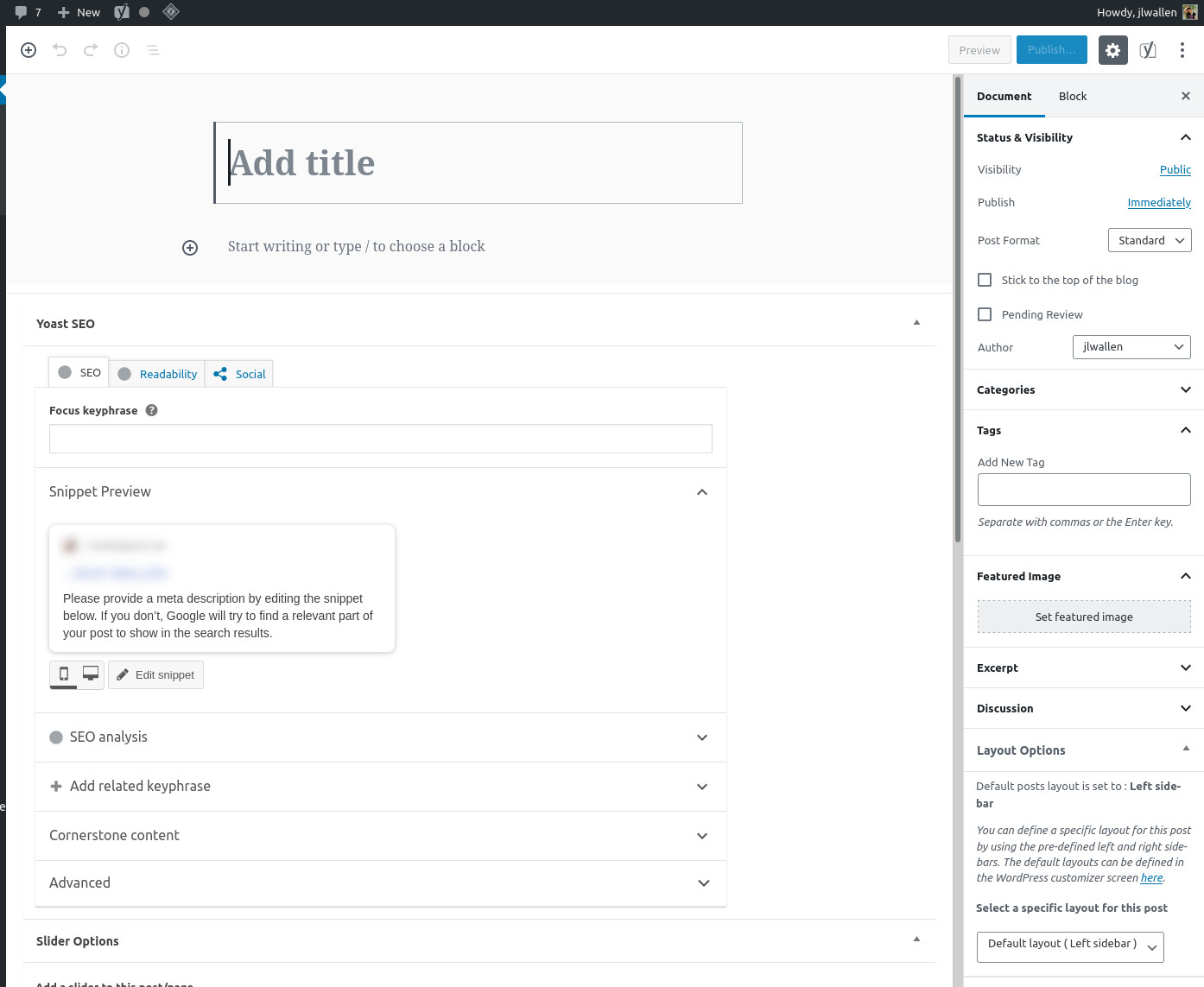1204x987 pixels.
Task: Click the Edit snippet button
Action: (x=155, y=674)
